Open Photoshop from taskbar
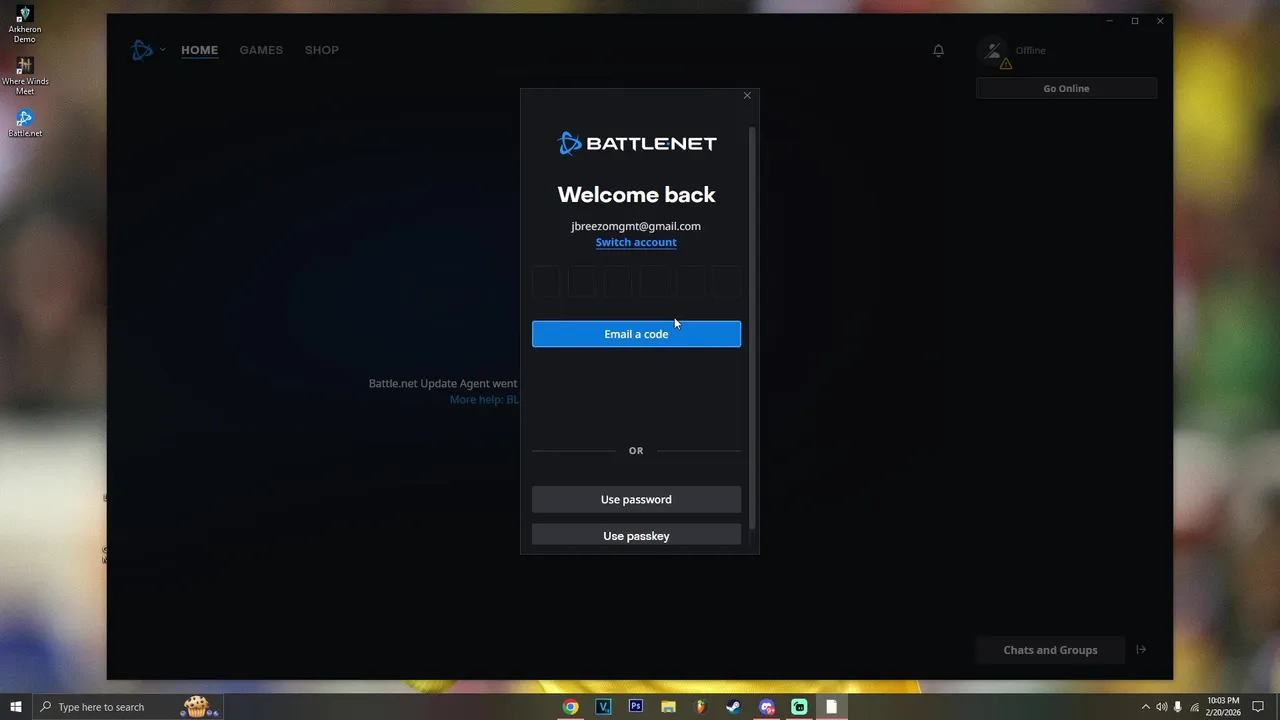Image resolution: width=1280 pixels, height=720 pixels. (635, 707)
